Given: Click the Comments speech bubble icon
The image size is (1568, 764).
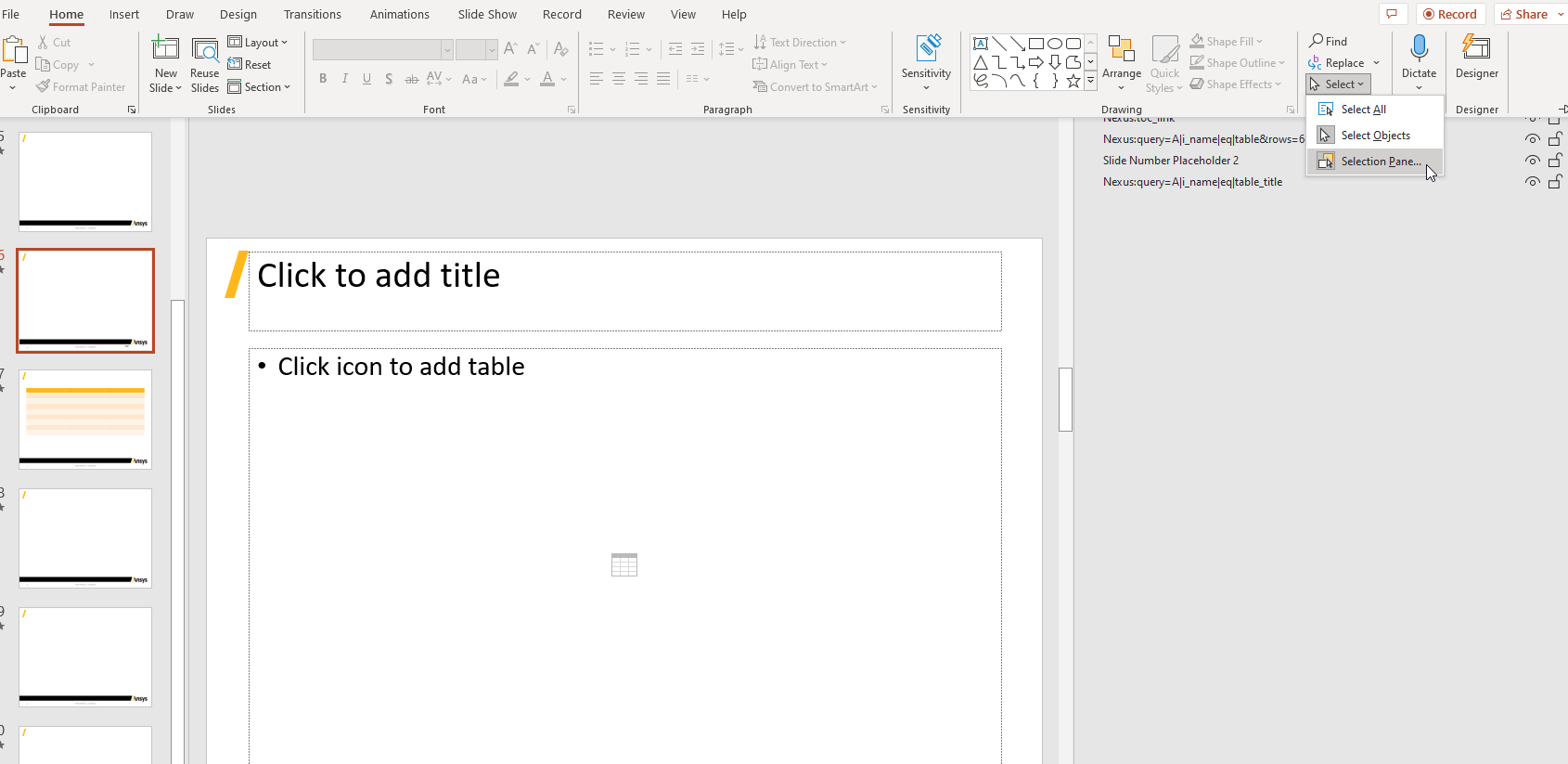Looking at the screenshot, I should pos(1392,14).
